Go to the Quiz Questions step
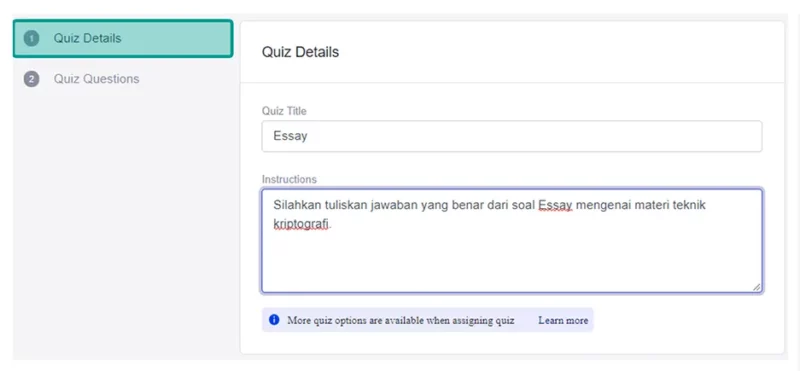Screen dimensions: 800x371 [96, 79]
